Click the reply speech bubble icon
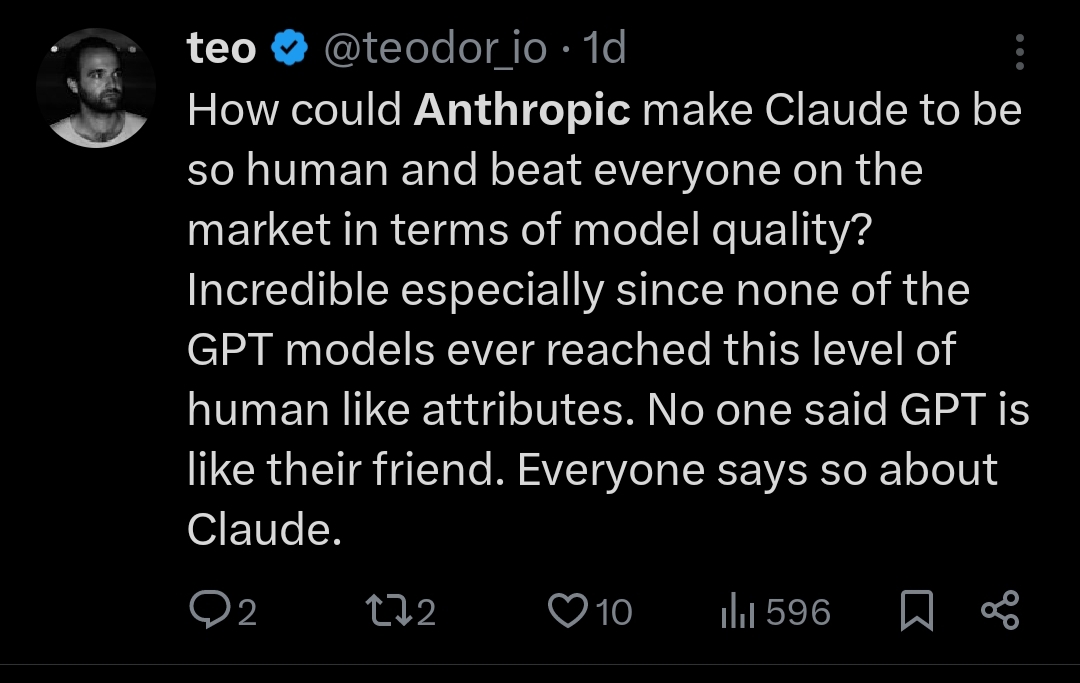Viewport: 1080px width, 683px height. point(206,611)
